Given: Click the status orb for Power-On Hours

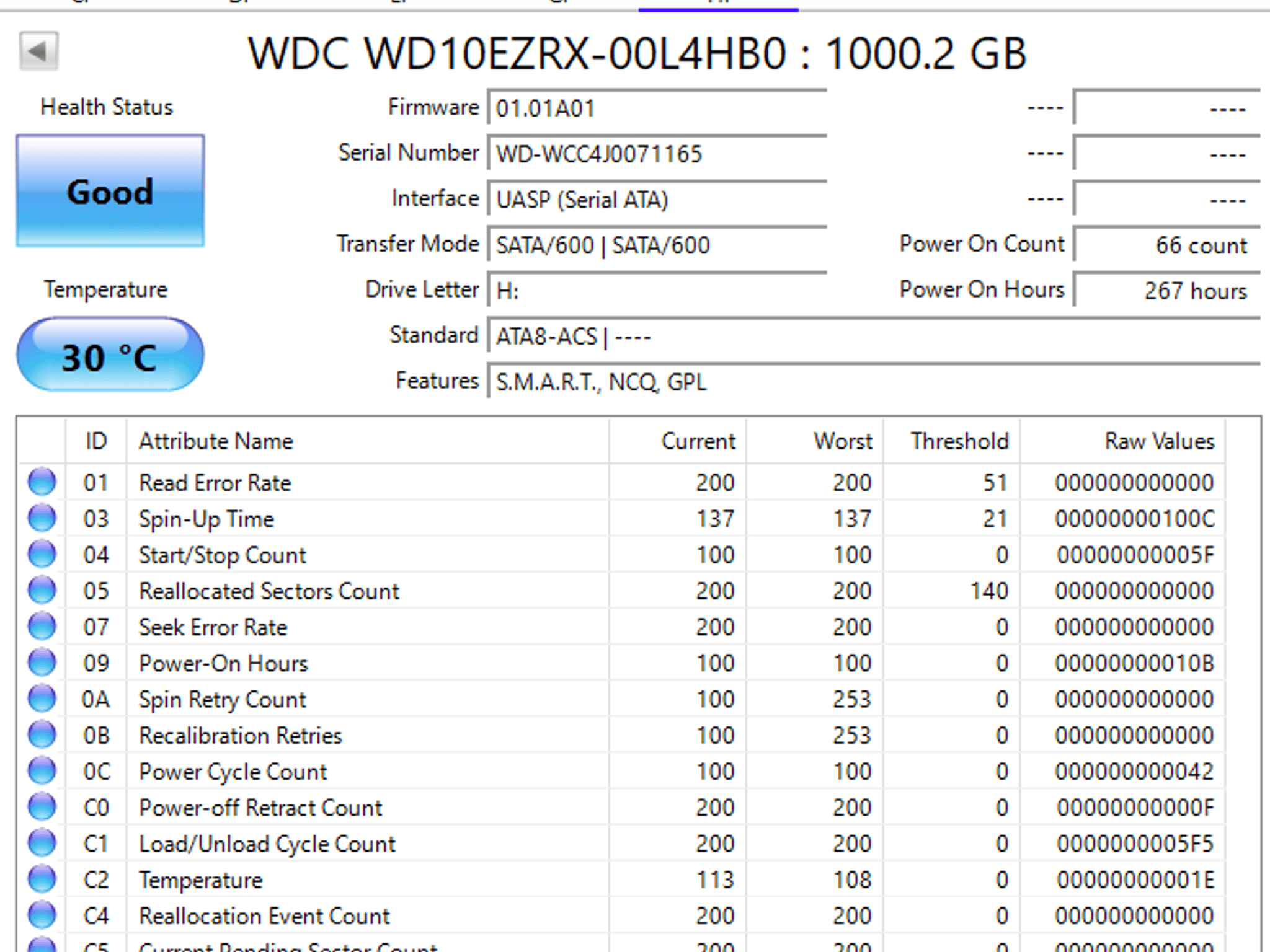Looking at the screenshot, I should pos(42,663).
